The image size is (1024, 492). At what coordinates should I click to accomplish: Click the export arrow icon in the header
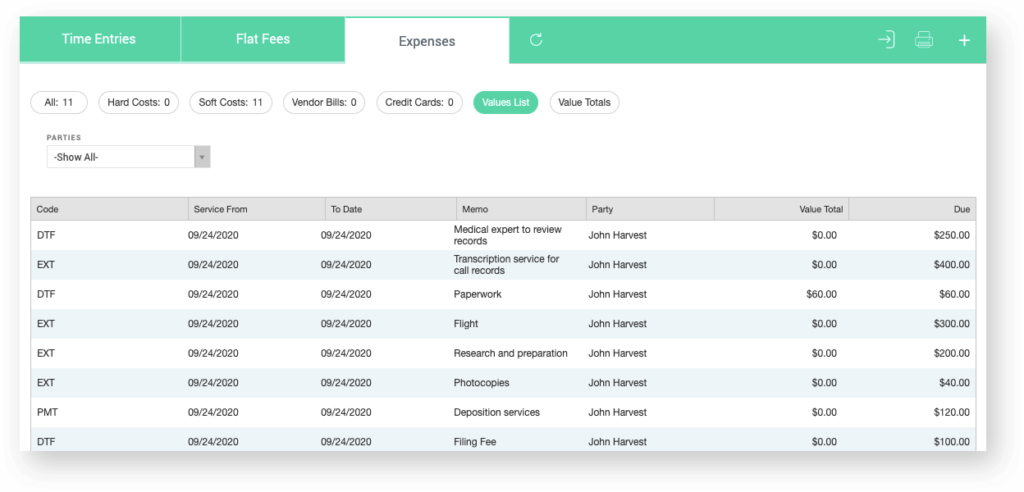coord(886,40)
